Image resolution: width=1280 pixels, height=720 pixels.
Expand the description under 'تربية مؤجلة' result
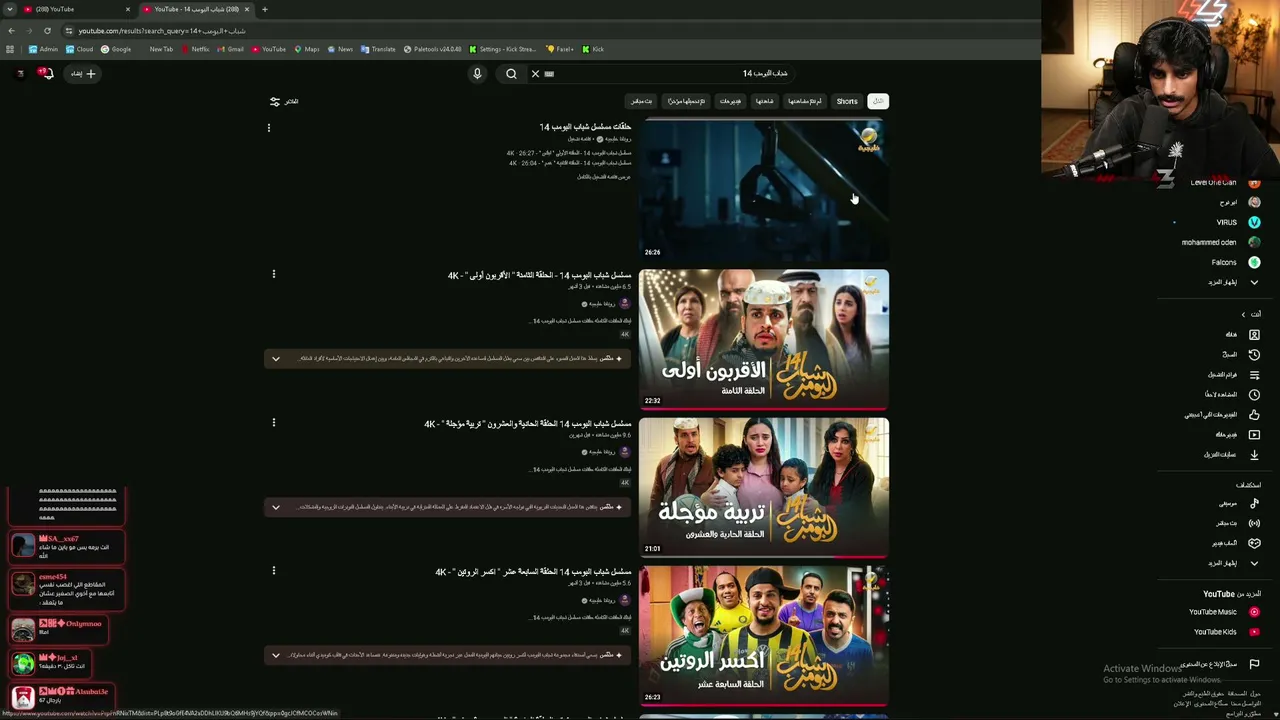point(276,507)
